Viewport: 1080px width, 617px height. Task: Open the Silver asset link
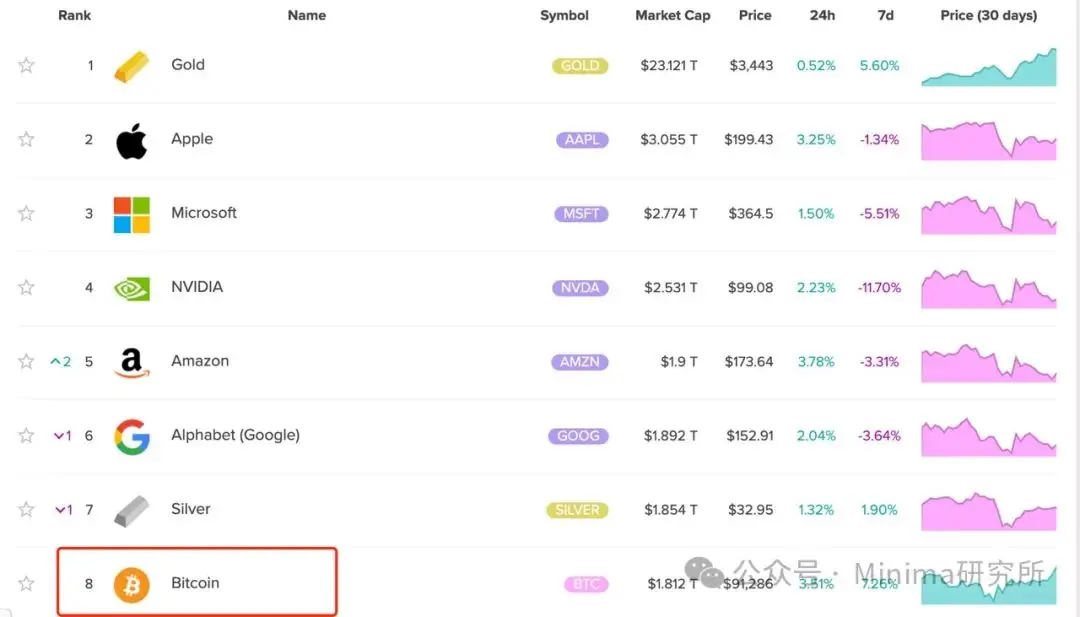coord(190,509)
